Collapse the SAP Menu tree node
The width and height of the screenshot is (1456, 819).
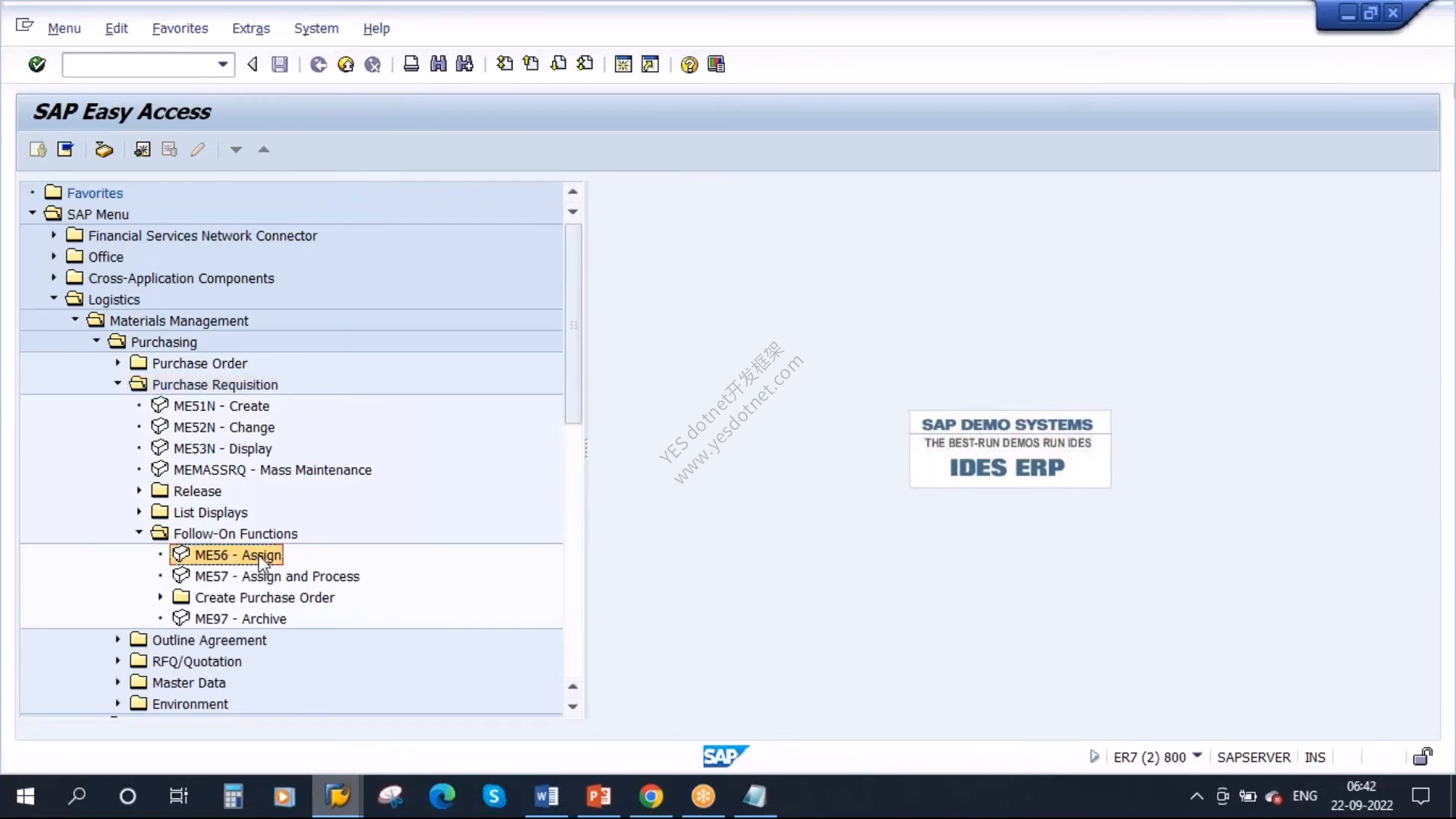[x=33, y=213]
